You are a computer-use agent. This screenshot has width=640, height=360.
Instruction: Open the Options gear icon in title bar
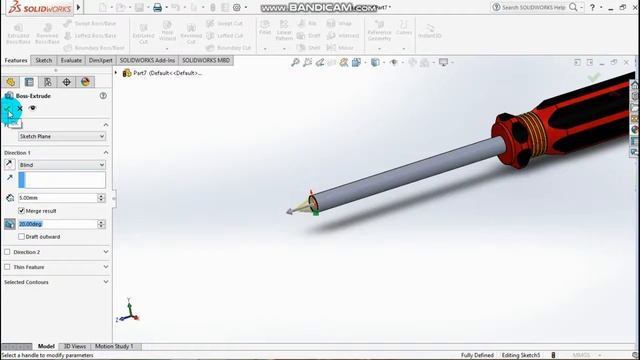click(x=237, y=7)
